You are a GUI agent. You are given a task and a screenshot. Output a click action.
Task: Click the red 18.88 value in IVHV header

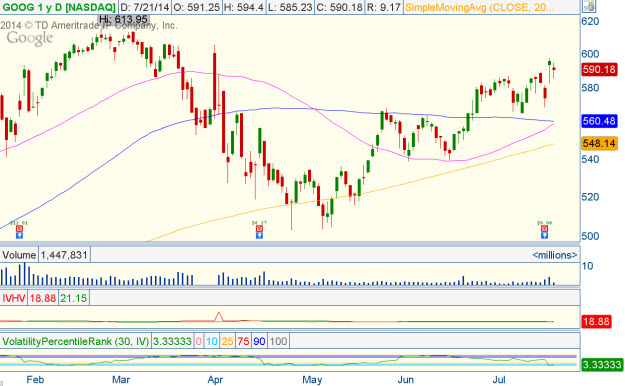43,298
